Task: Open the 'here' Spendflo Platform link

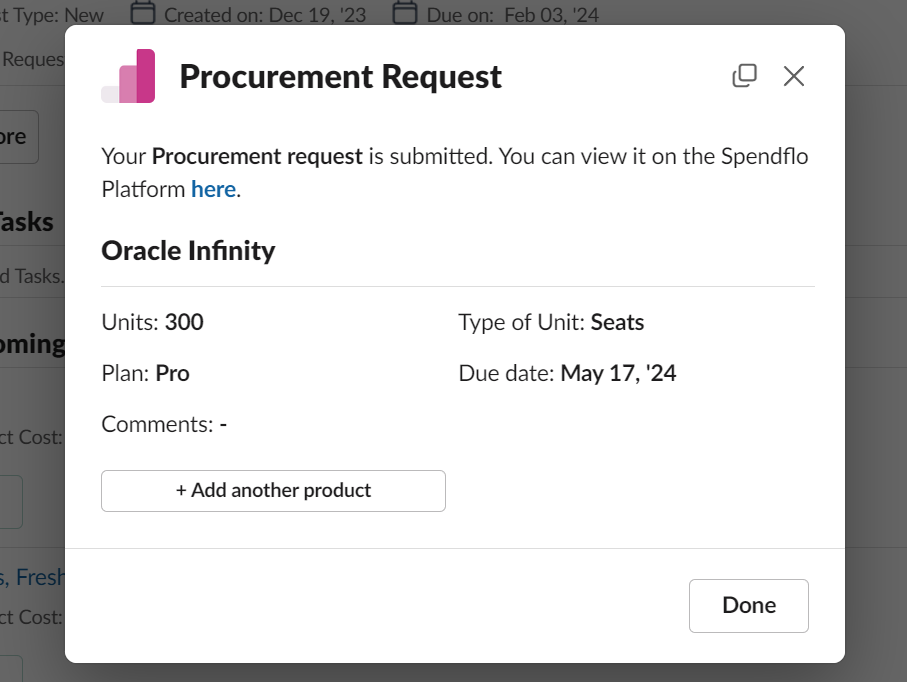Action: (x=213, y=189)
